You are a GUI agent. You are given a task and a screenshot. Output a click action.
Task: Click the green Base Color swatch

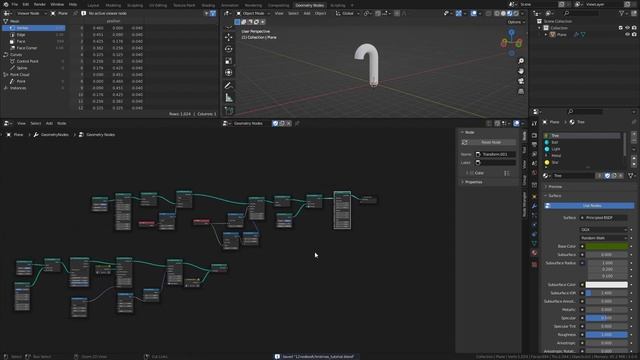606,247
